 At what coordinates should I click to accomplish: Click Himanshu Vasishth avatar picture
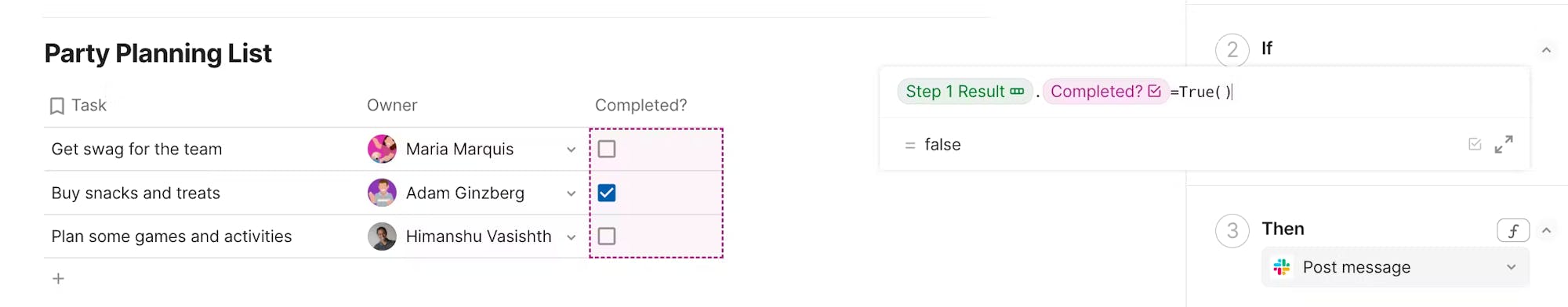(x=382, y=237)
